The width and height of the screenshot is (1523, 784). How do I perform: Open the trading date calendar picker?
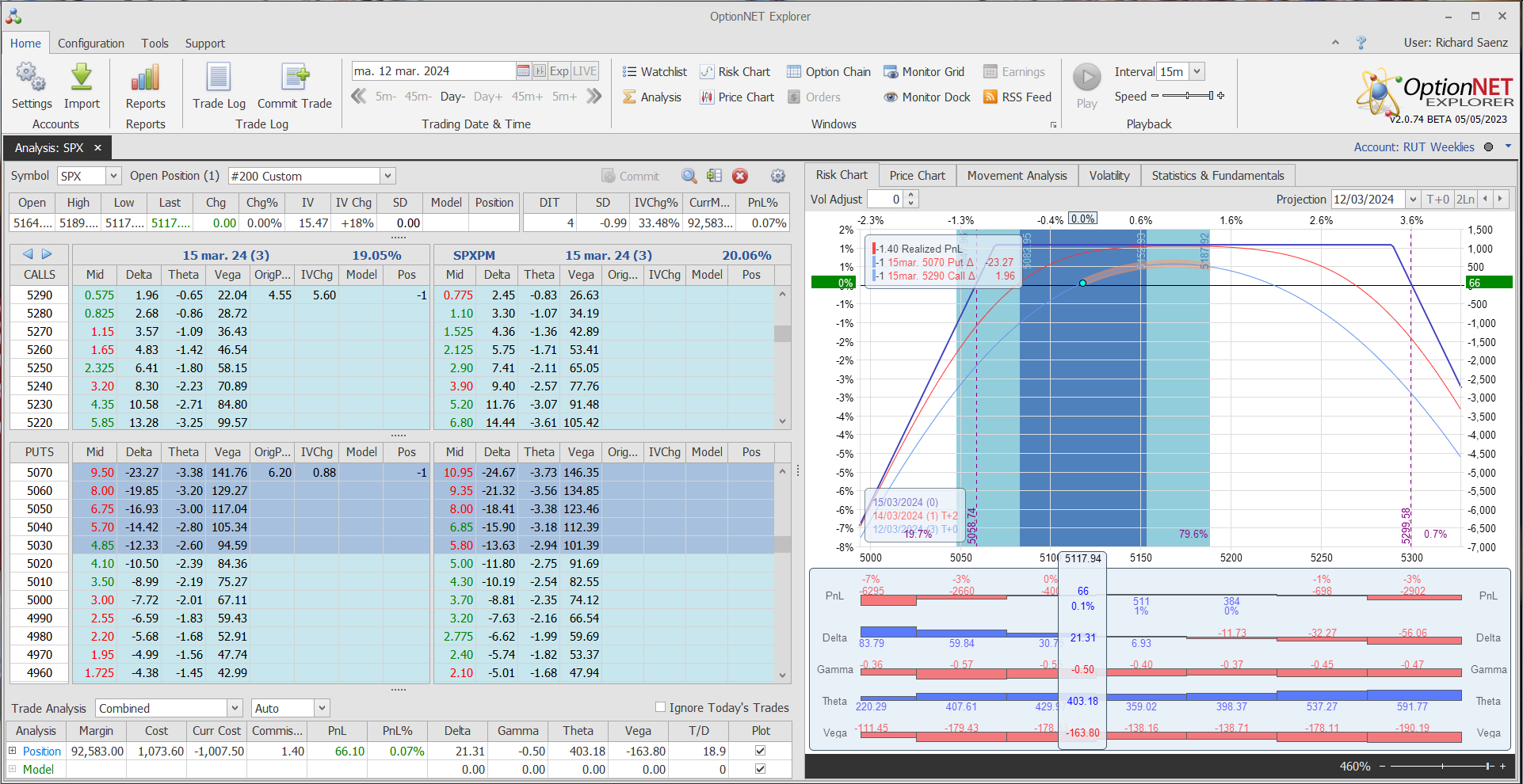pos(523,71)
